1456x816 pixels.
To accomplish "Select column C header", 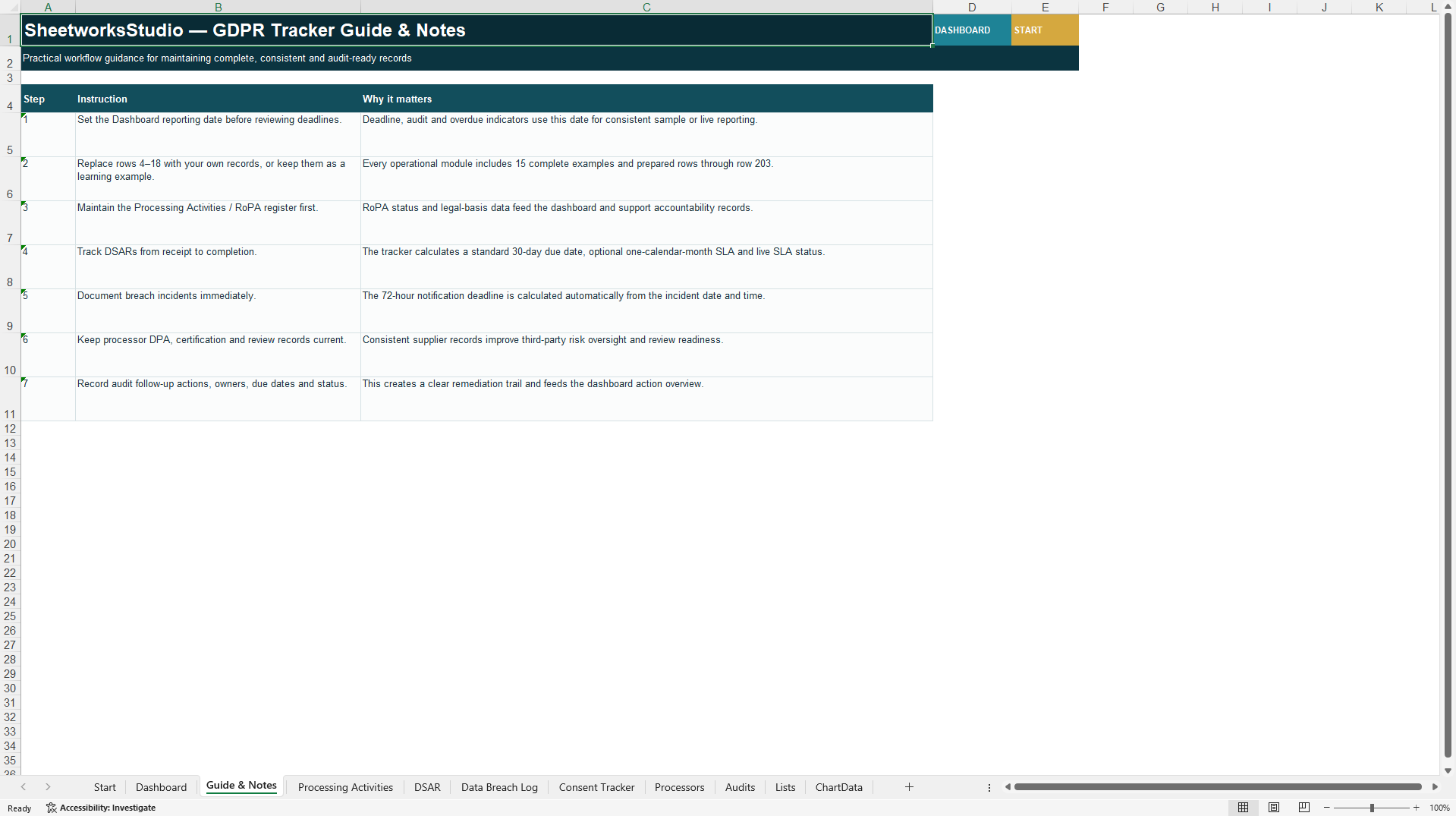I will click(646, 7).
